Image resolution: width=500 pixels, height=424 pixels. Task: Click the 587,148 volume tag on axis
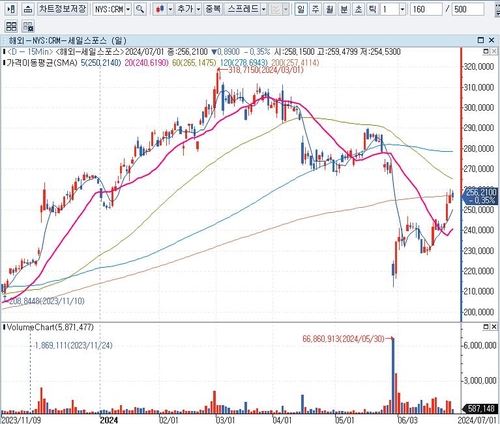coord(481,408)
